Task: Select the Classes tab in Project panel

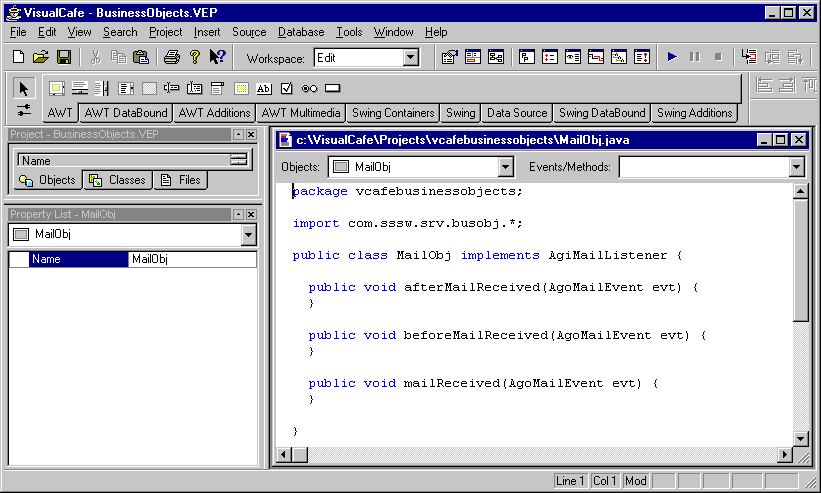Action: (x=118, y=180)
